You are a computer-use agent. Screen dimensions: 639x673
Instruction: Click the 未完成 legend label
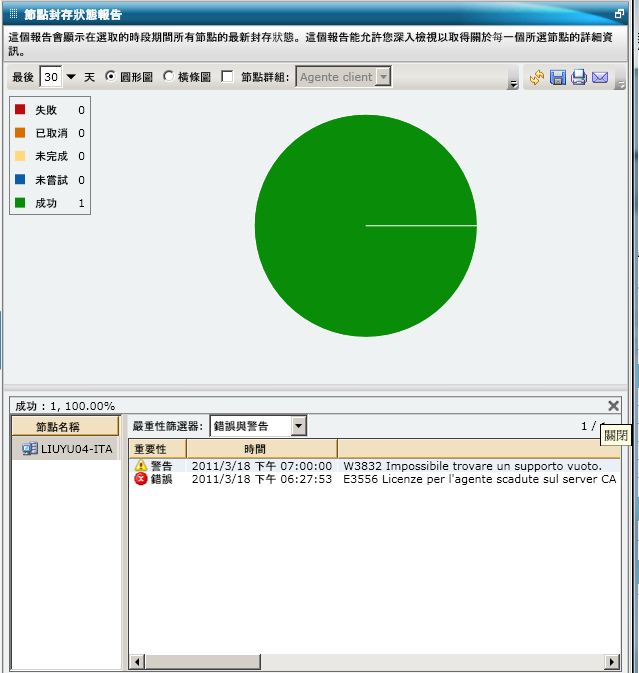coord(51,156)
